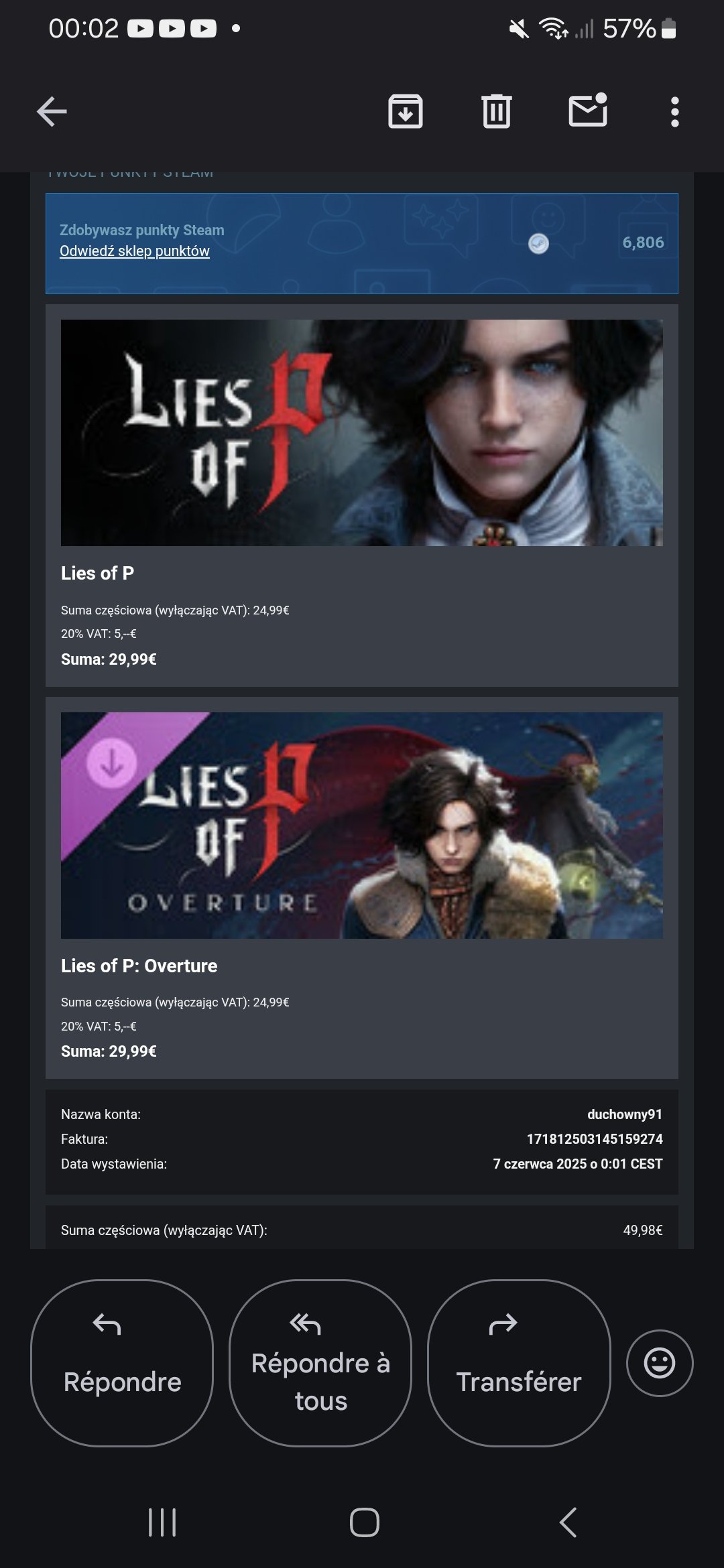This screenshot has width=724, height=1568.
Task: Delete email with trash icon
Action: coord(496,111)
